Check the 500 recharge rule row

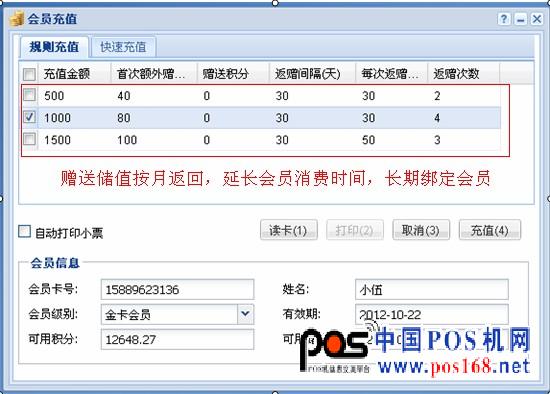coord(29,95)
